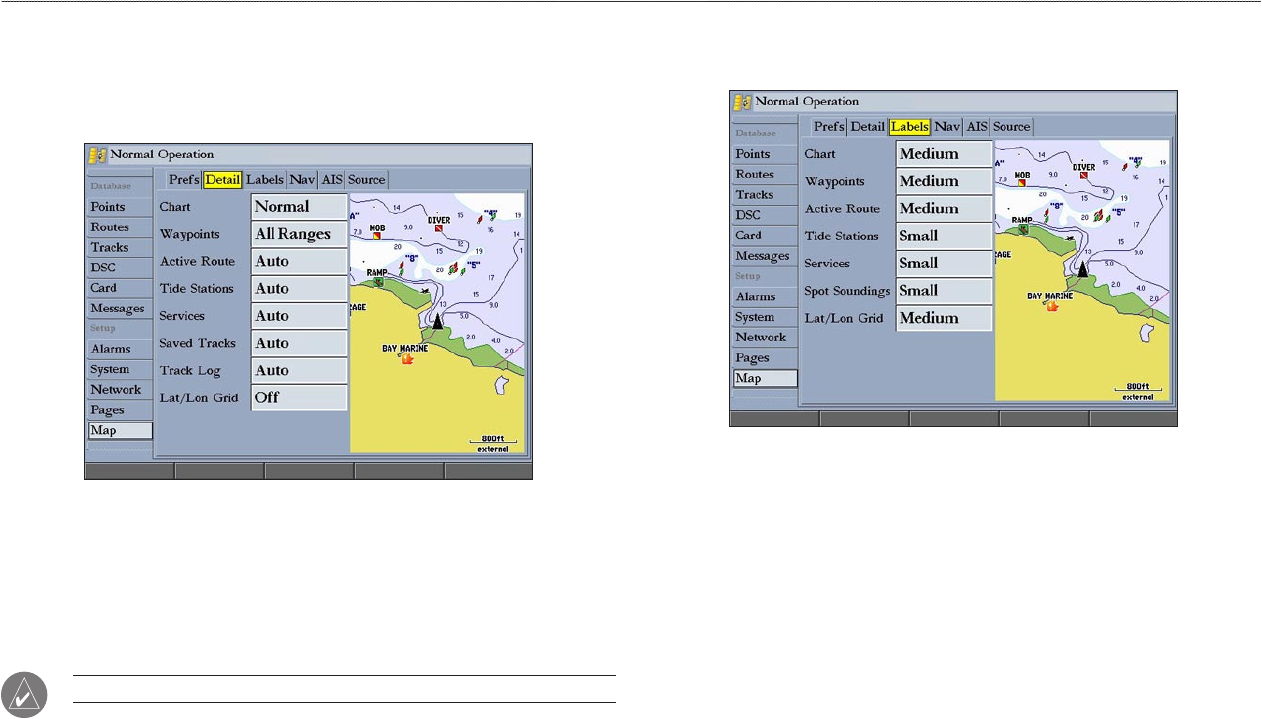Image resolution: width=1262 pixels, height=719 pixels.
Task: Click the RAMP symbol on the Labels screen map
Action: pos(1024,228)
